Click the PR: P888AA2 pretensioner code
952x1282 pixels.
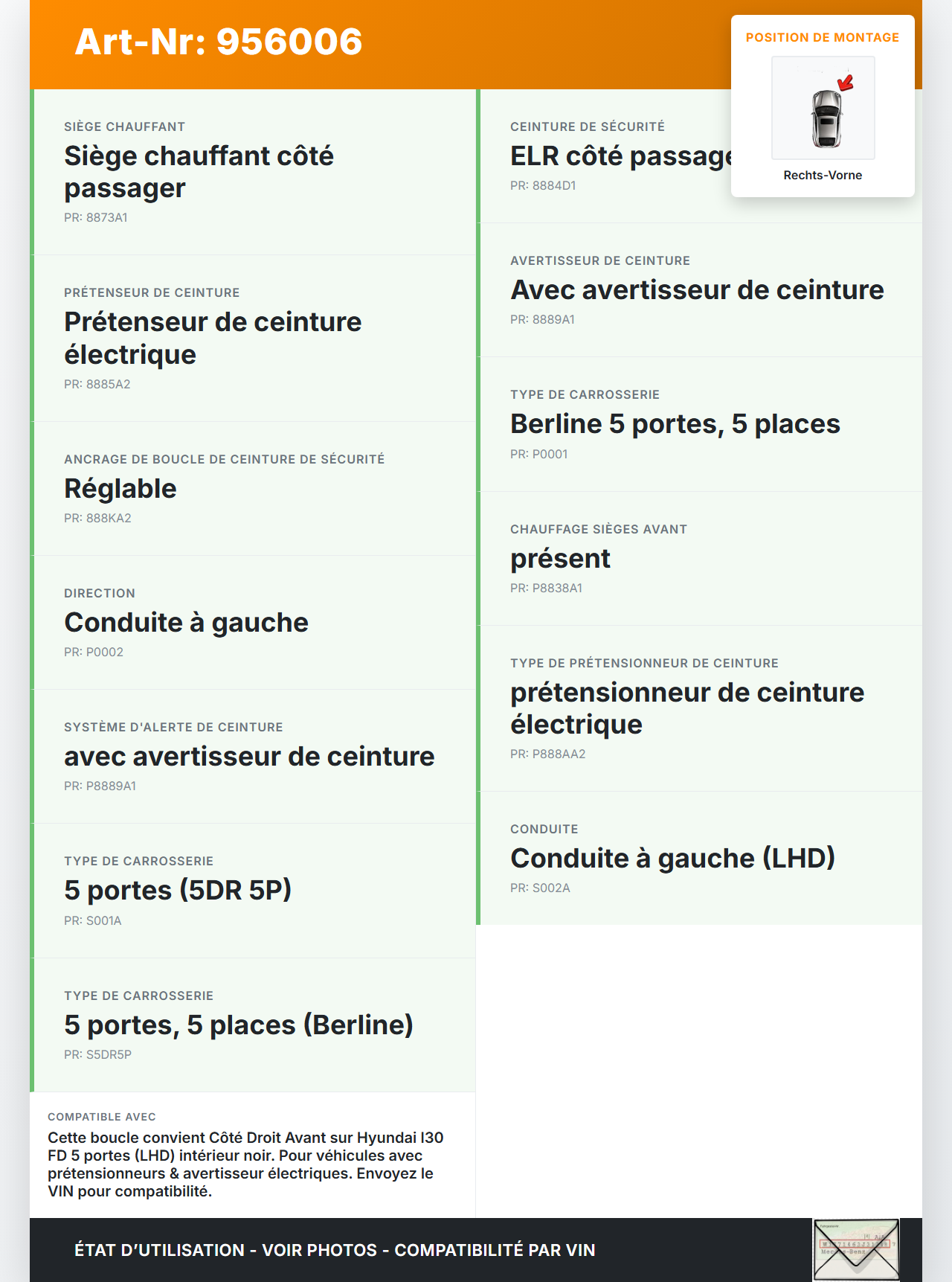pos(548,754)
